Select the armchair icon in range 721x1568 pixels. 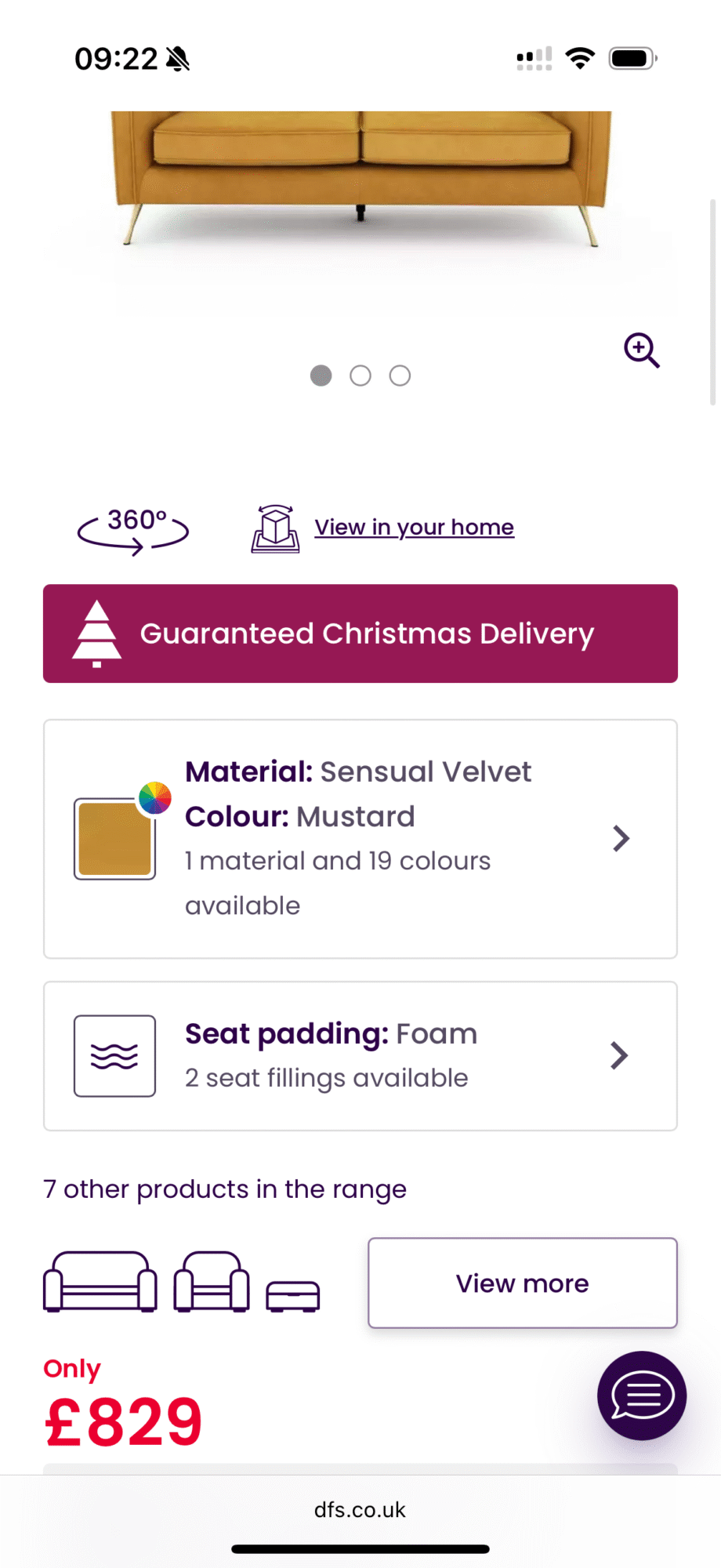point(212,1281)
